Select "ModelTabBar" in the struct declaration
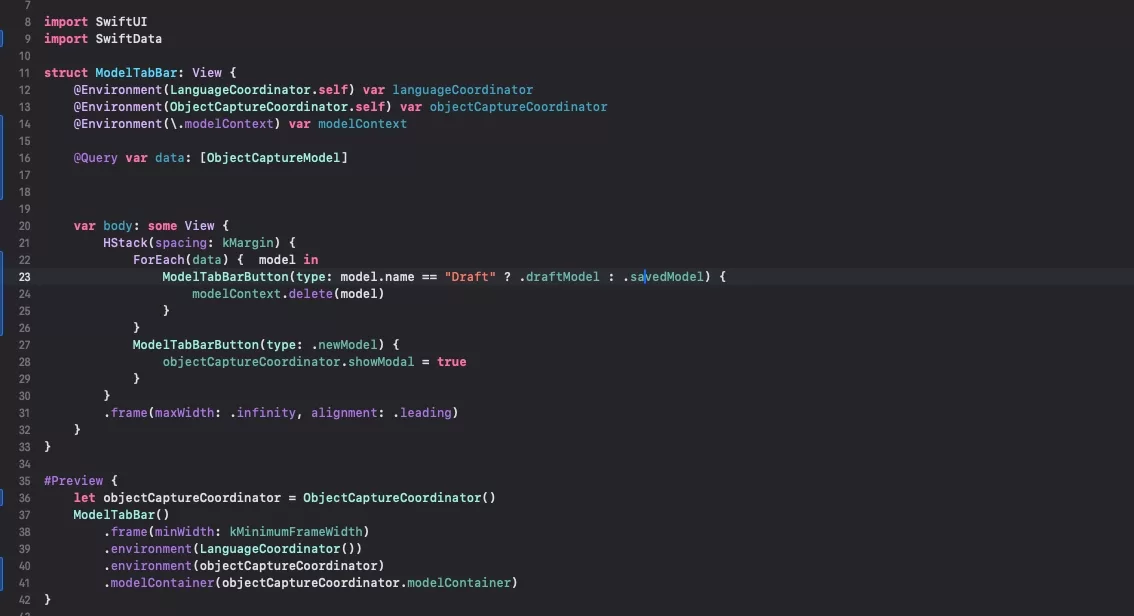Viewport: 1134px width, 616px height. coord(136,73)
